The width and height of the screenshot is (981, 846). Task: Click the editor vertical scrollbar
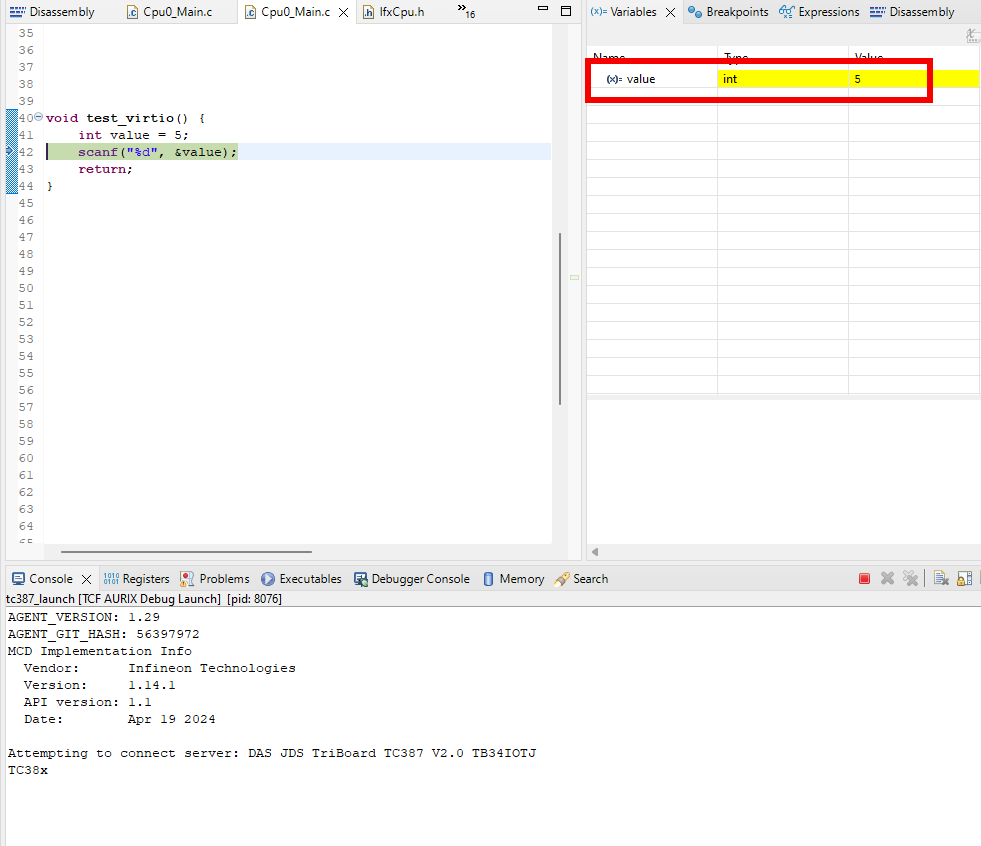(560, 318)
